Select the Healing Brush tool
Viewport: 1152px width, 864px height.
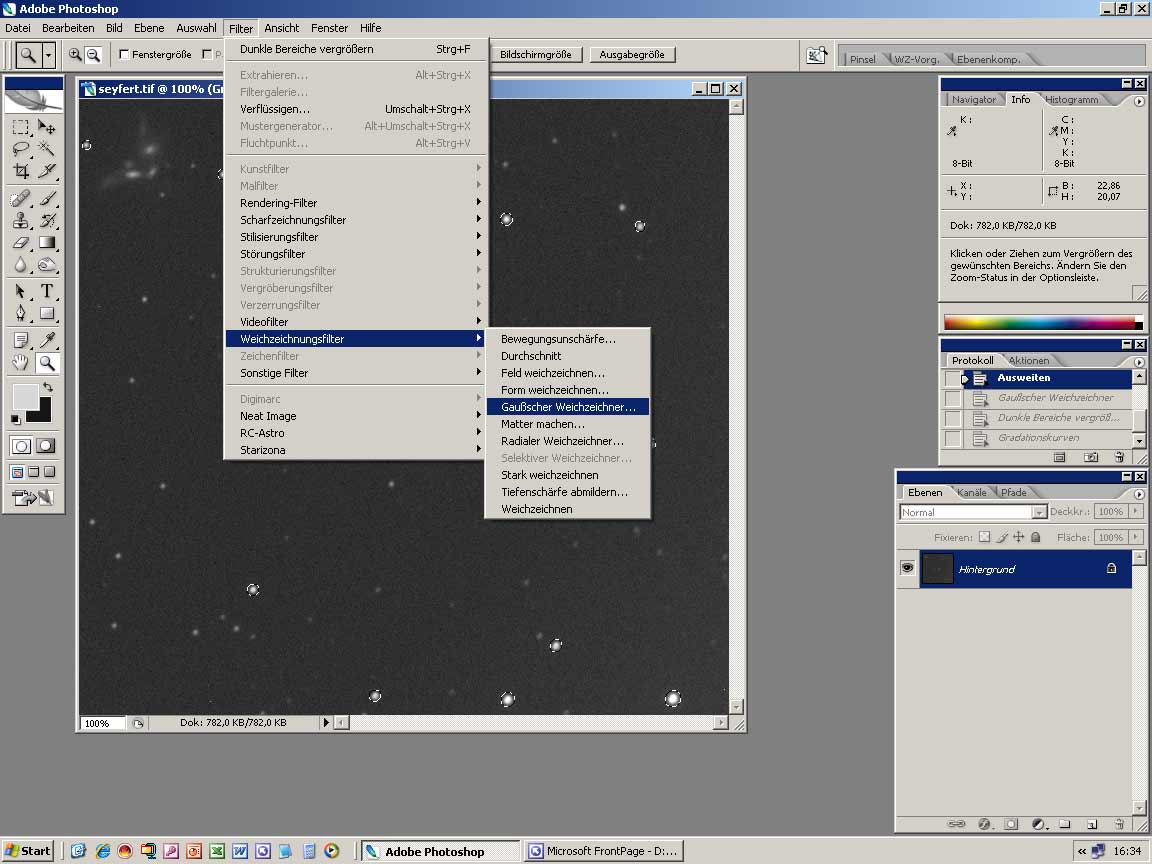pyautogui.click(x=21, y=198)
